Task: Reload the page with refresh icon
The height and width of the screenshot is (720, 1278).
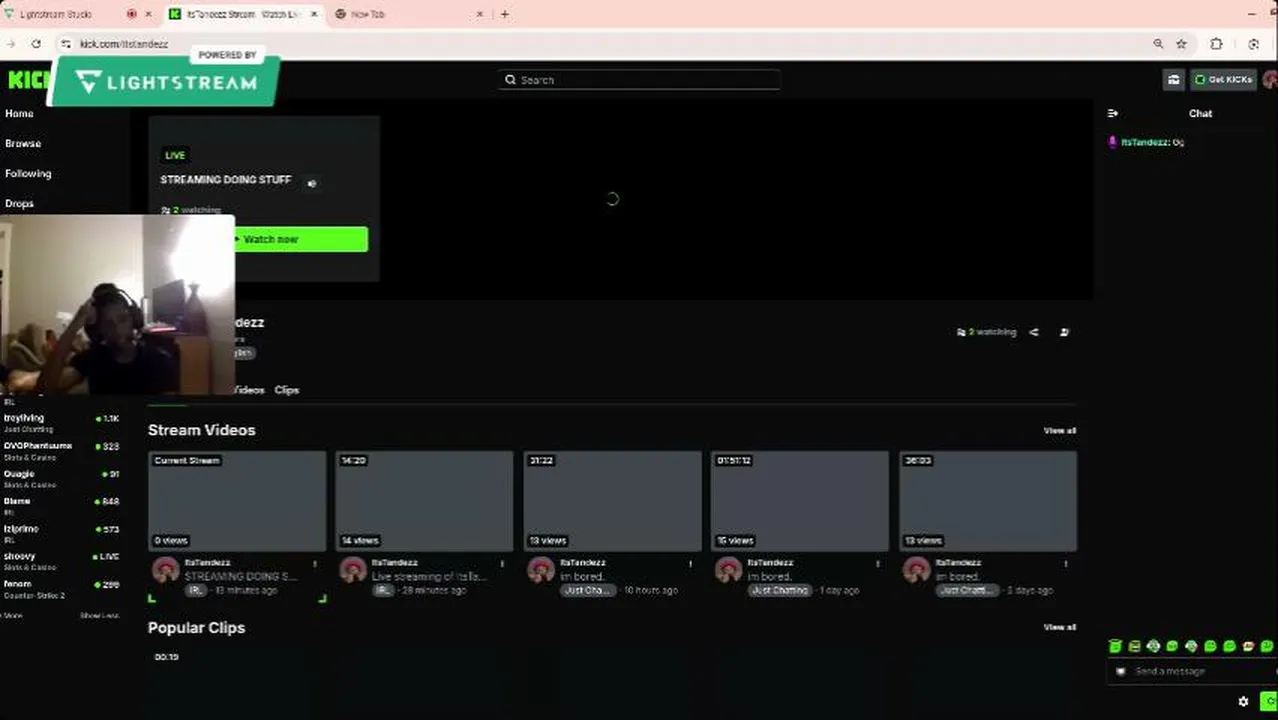Action: (36, 44)
